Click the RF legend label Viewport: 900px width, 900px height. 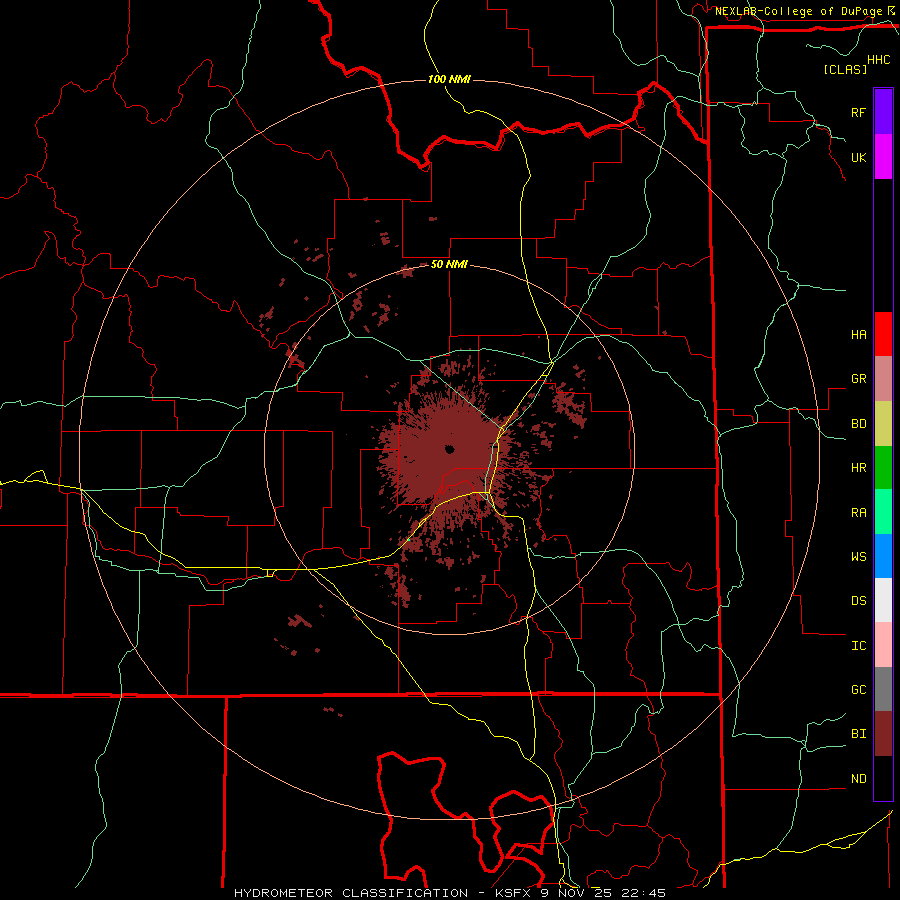858,112
